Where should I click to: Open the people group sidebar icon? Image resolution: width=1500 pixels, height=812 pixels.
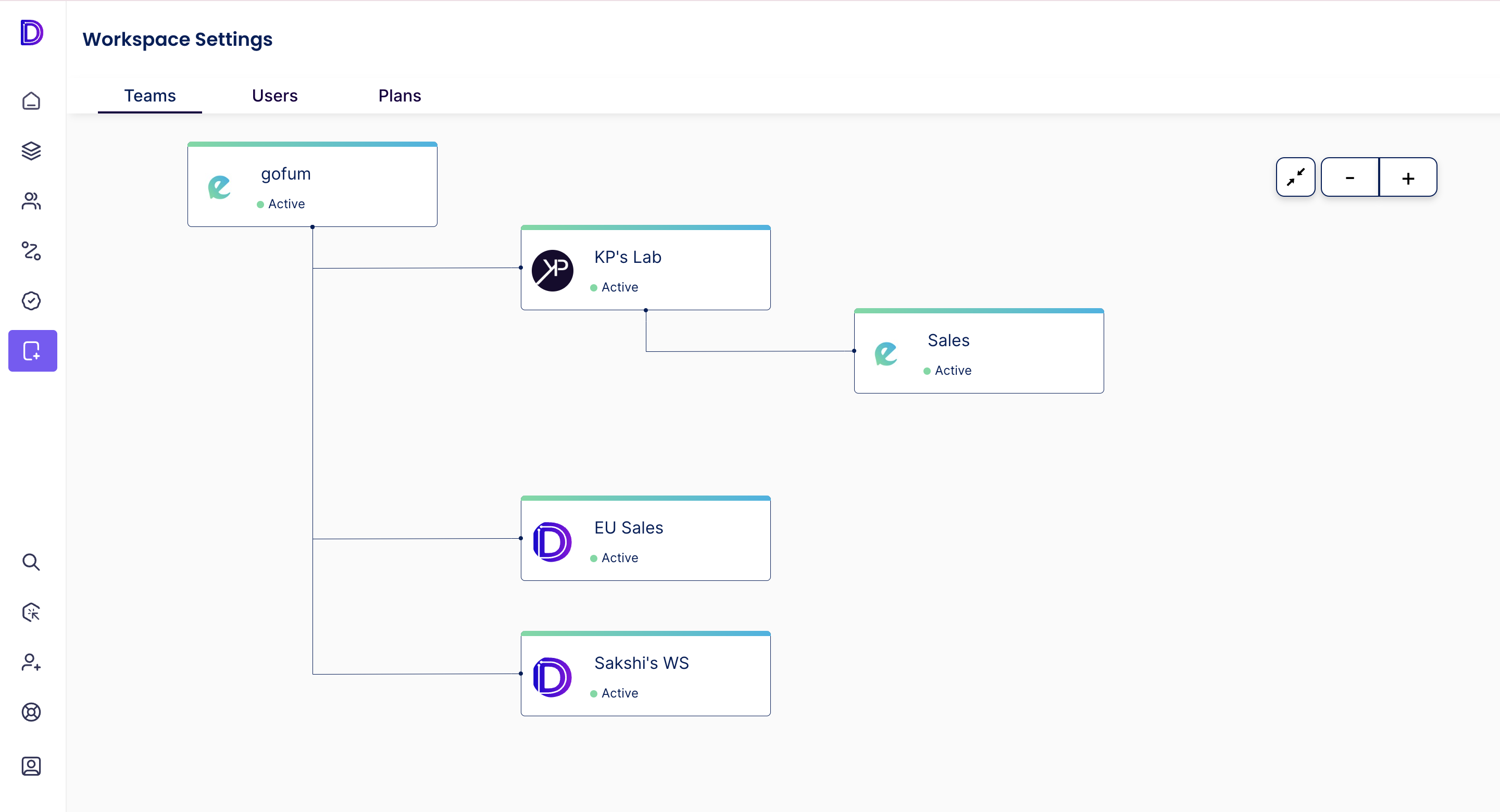(x=31, y=201)
